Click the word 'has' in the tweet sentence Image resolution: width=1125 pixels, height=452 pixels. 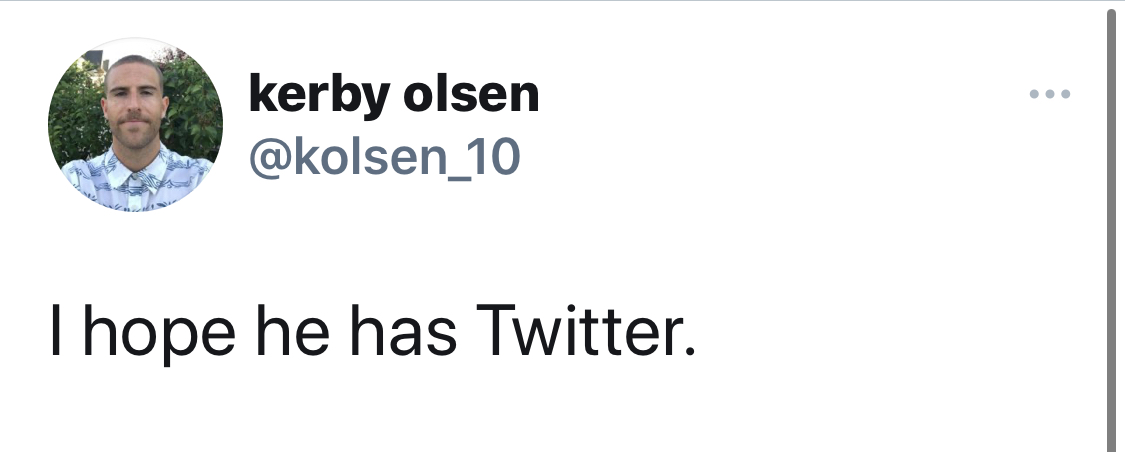(403, 330)
